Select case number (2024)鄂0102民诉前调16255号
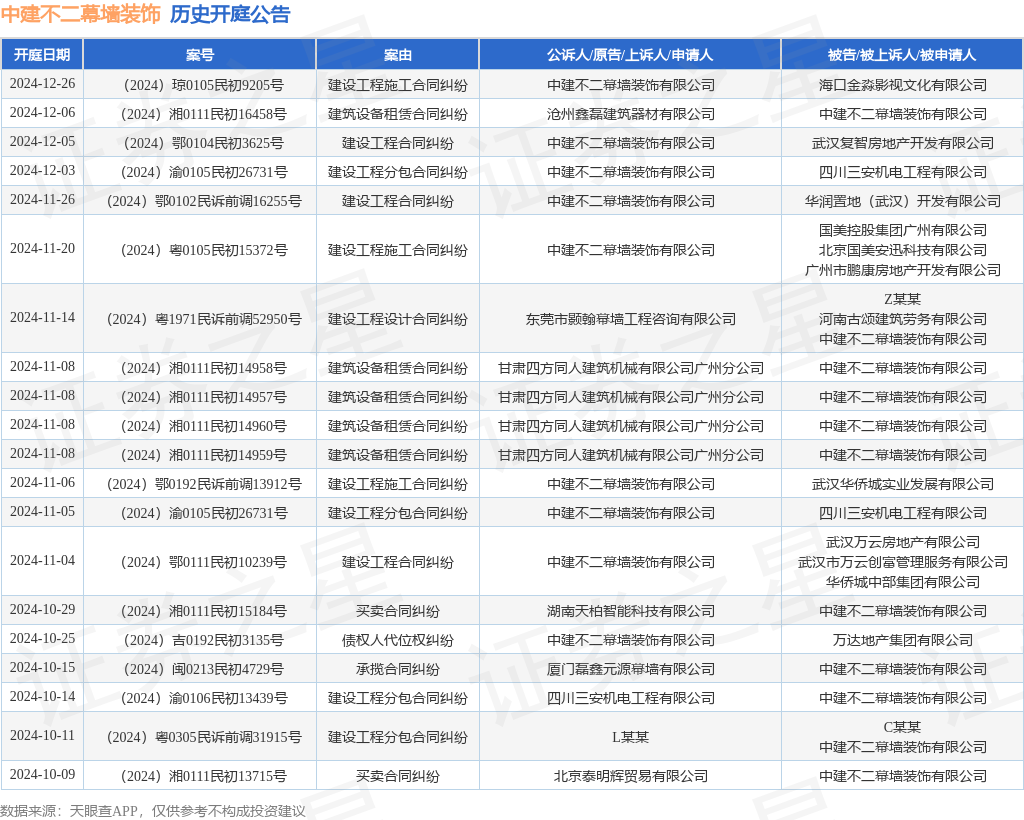 [204, 201]
